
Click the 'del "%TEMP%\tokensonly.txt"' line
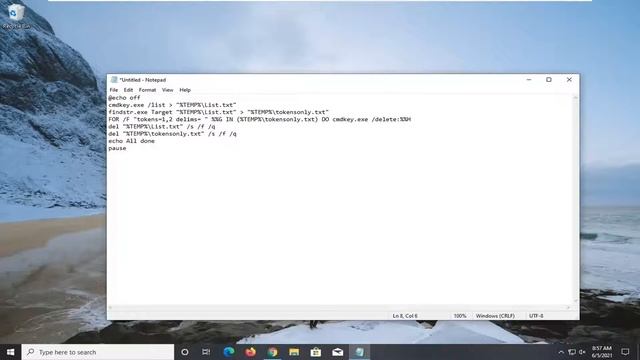tap(172, 133)
